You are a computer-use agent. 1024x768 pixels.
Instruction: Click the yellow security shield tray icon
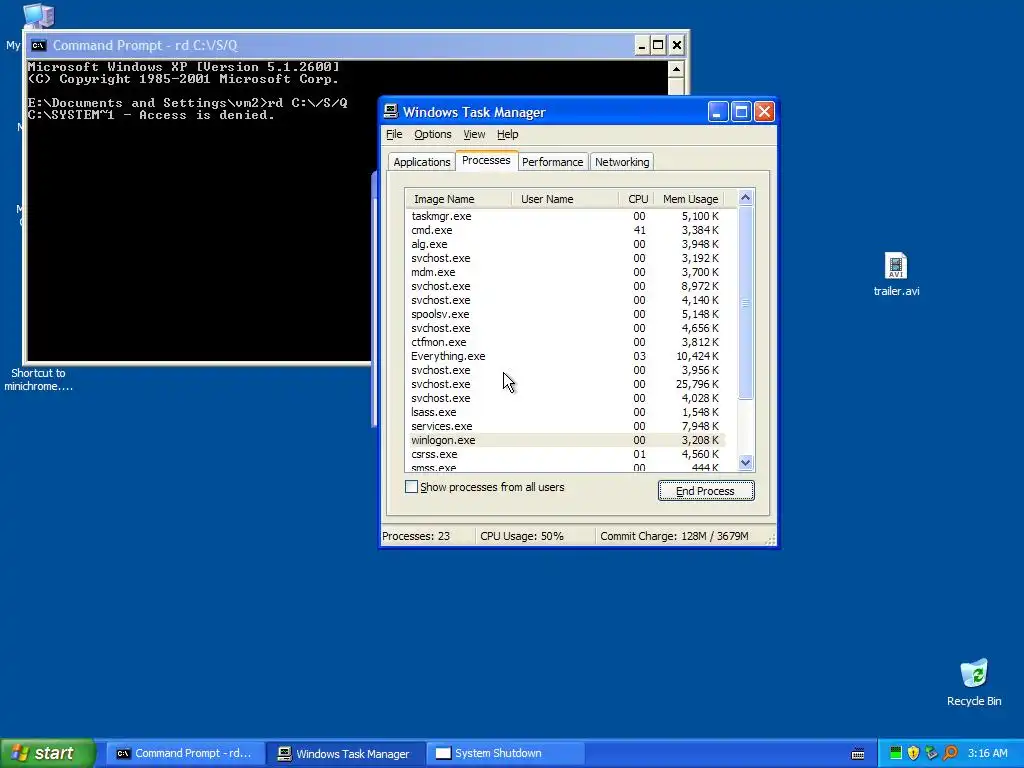tap(913, 753)
